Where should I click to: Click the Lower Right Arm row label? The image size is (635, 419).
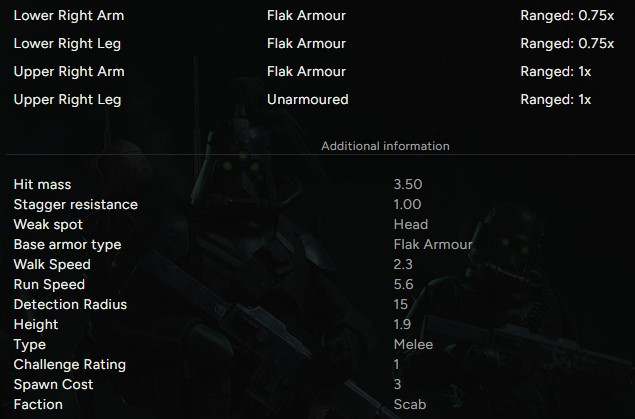point(69,16)
